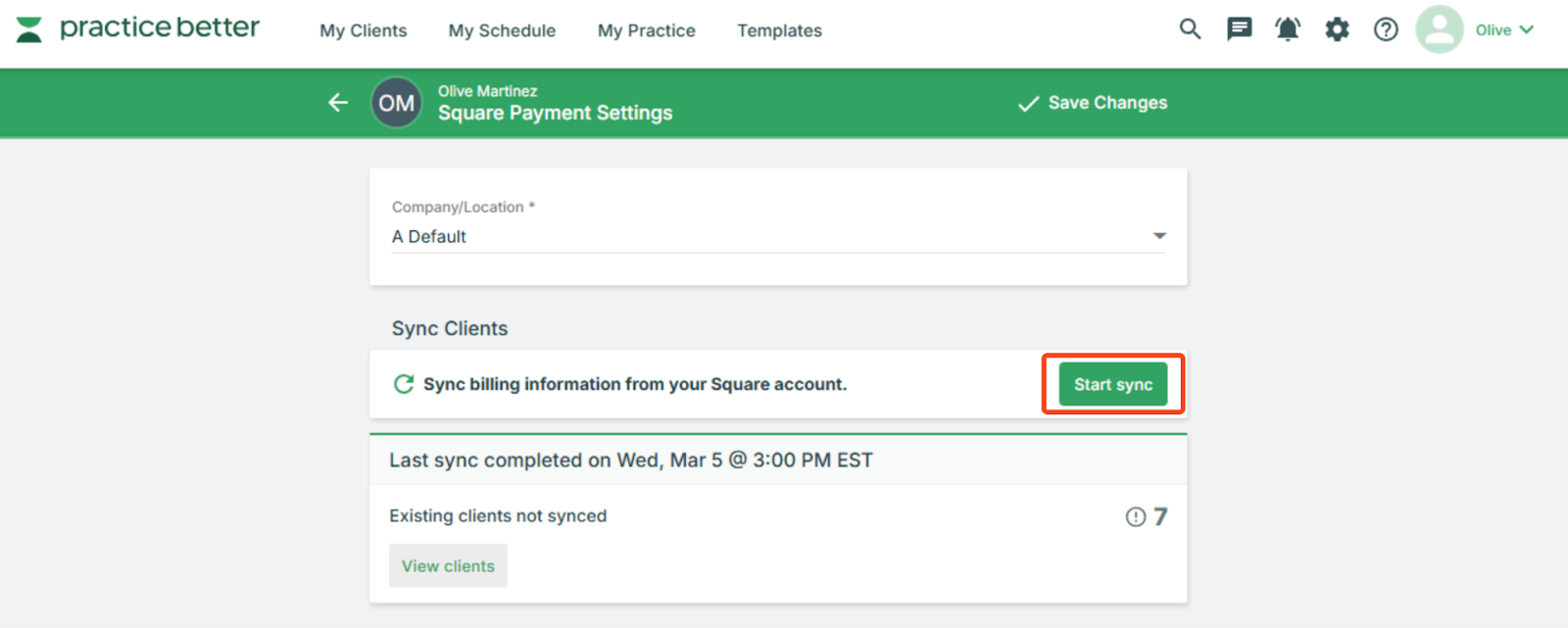1568x628 pixels.
Task: Open the messages chat icon
Action: coord(1240,29)
